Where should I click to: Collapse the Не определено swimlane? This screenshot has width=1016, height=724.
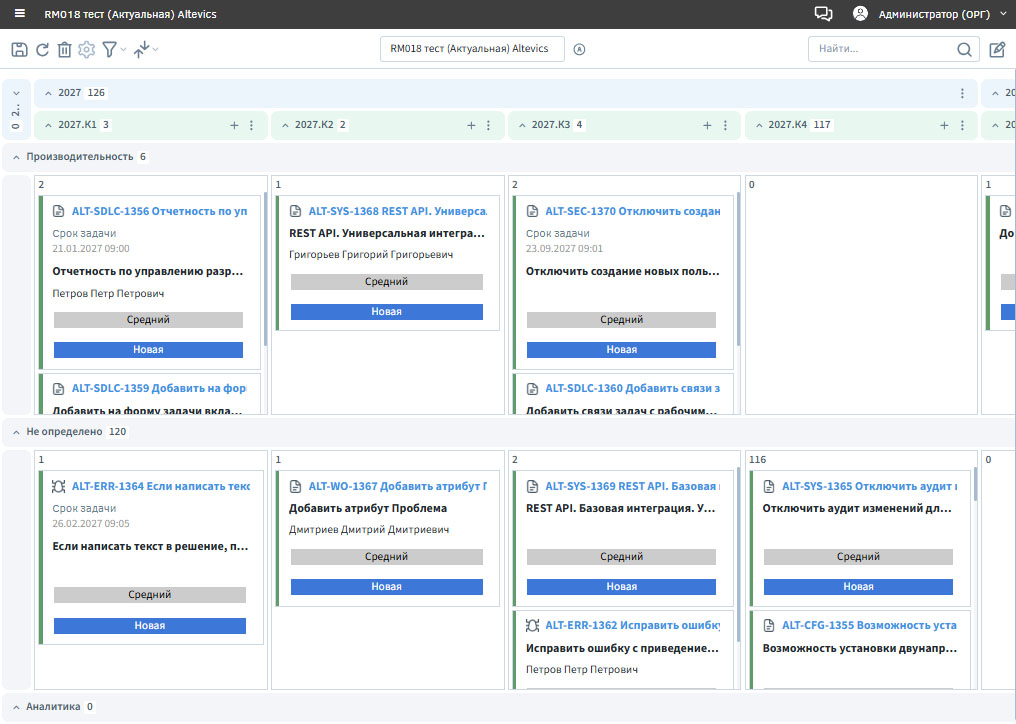tap(16, 432)
